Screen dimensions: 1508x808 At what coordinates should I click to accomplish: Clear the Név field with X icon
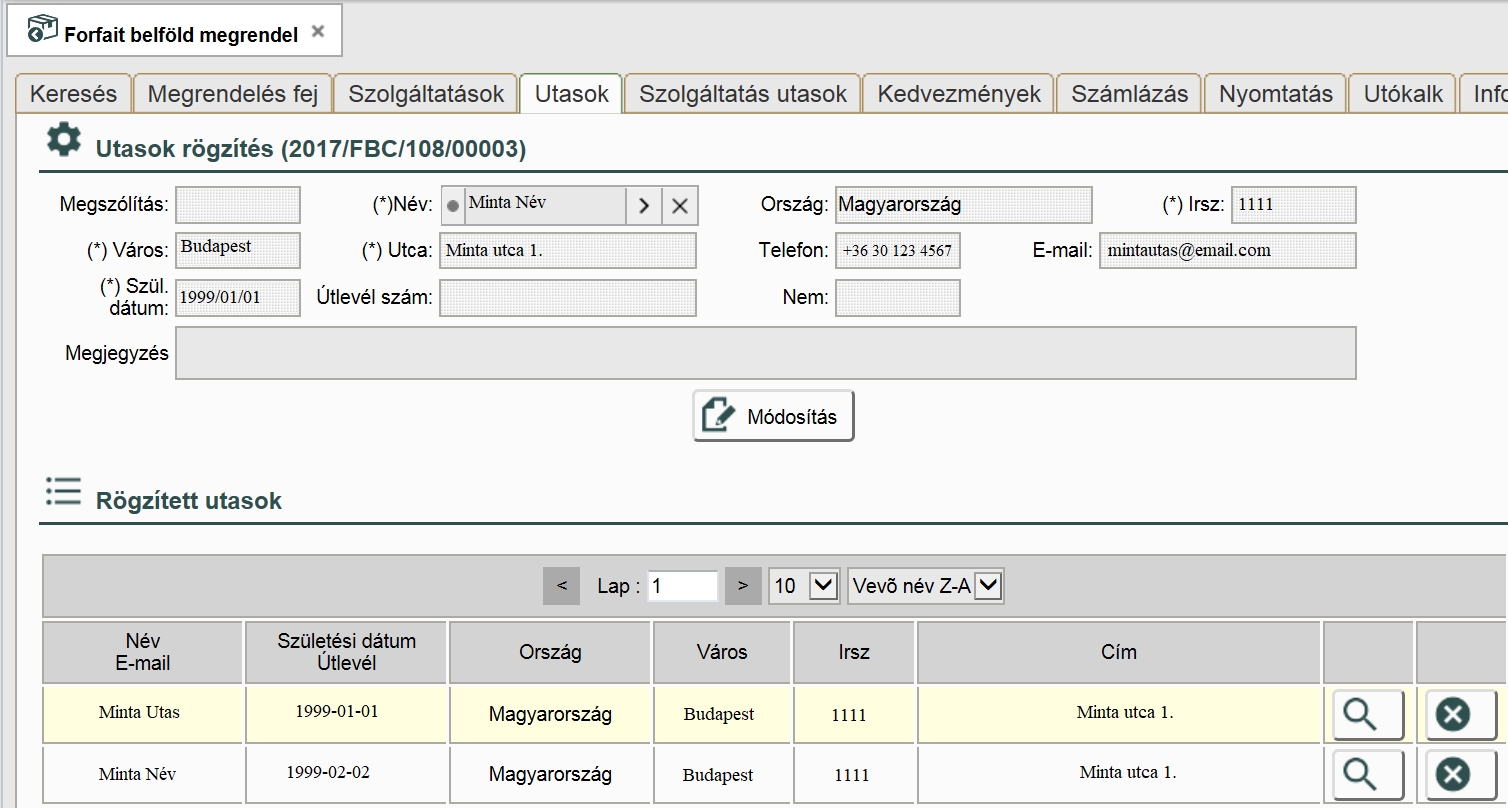(680, 206)
